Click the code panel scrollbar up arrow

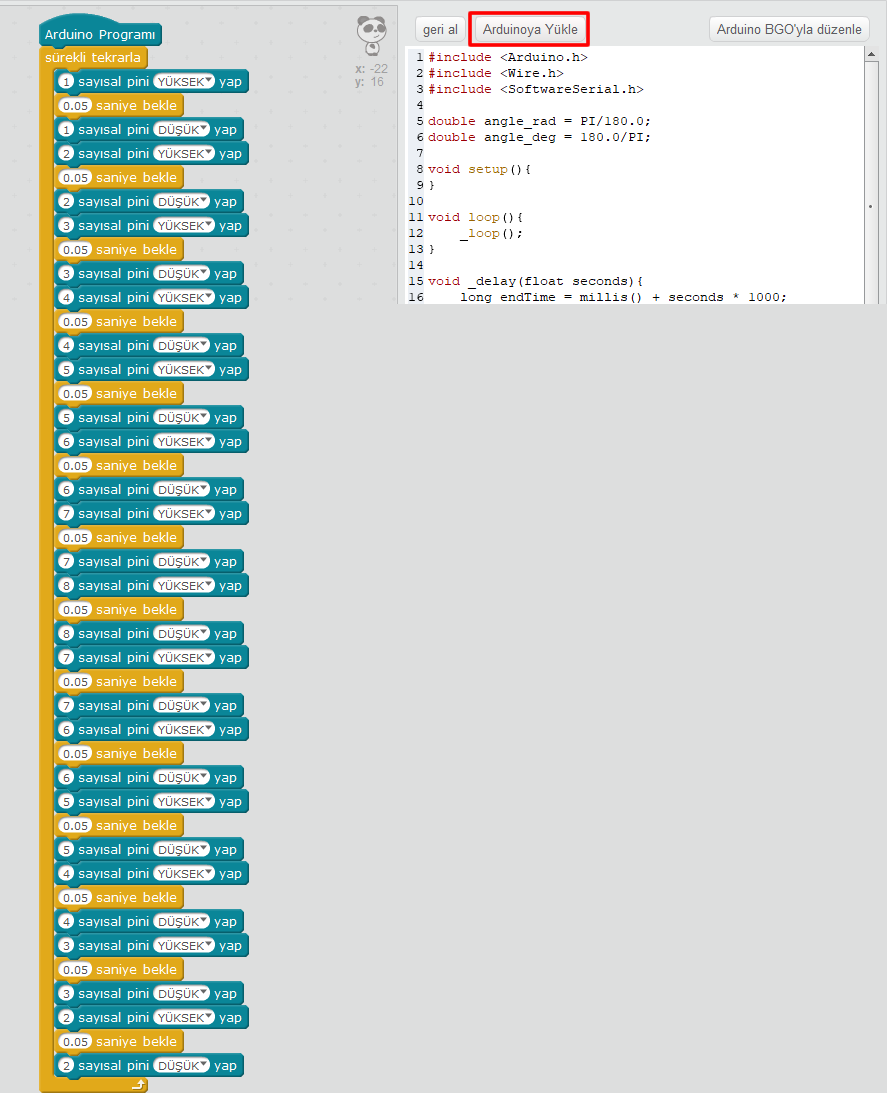(x=871, y=54)
